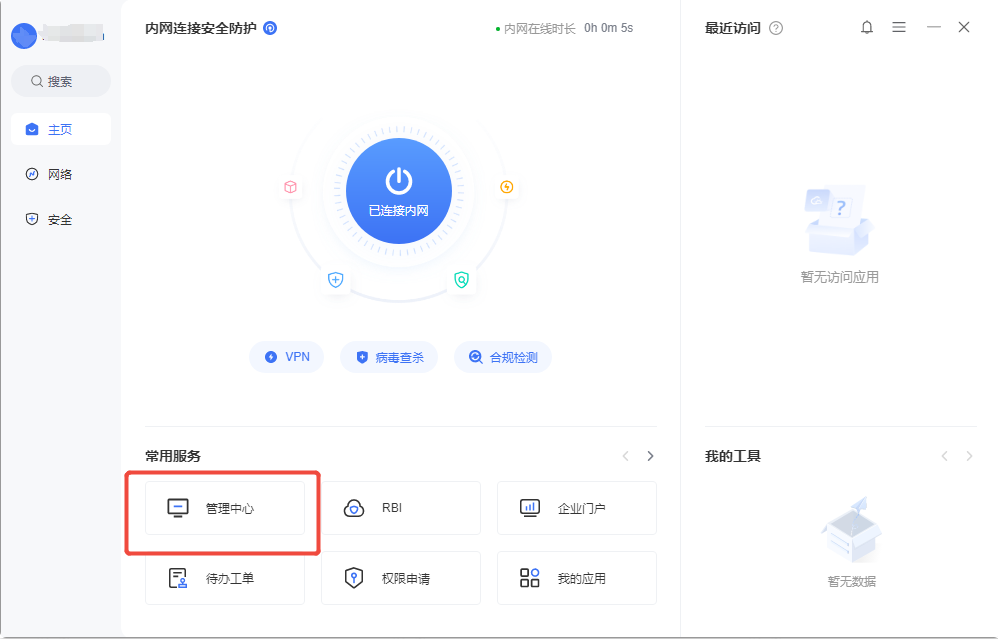Click the pink cube icon on ring
This screenshot has width=998, height=639.
click(290, 187)
